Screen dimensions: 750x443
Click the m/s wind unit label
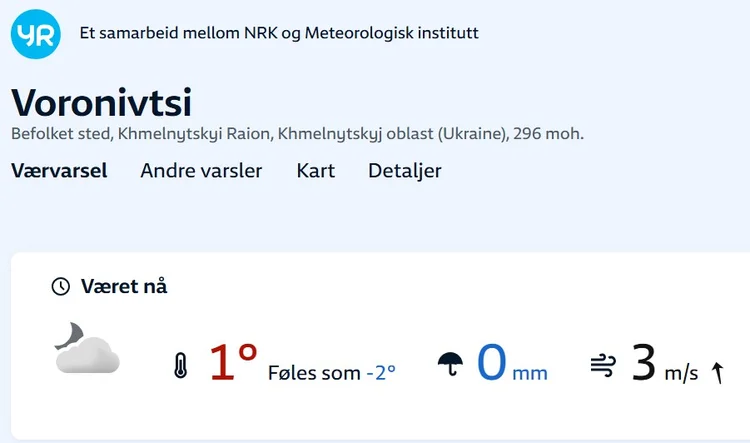681,374
